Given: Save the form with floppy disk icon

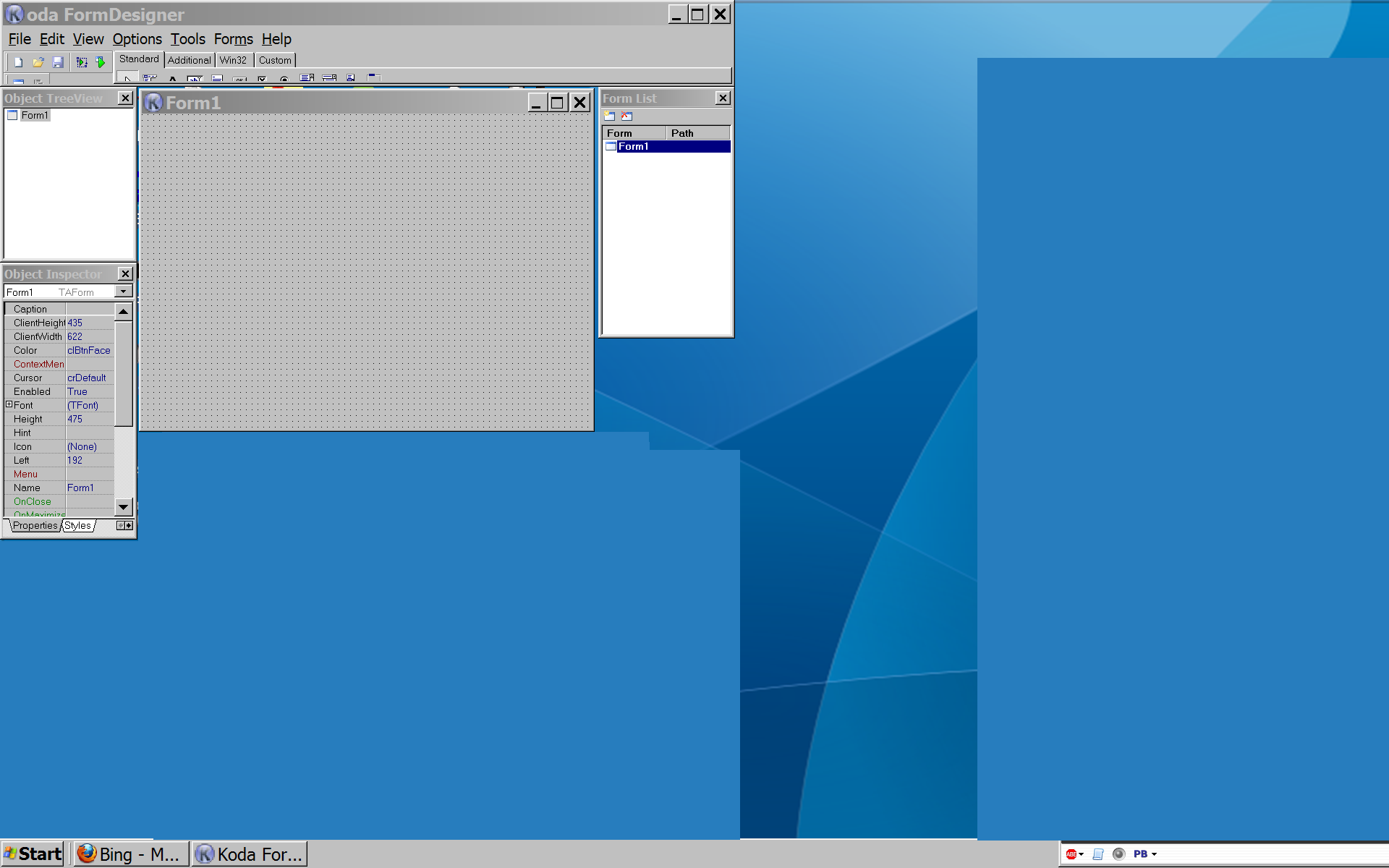Looking at the screenshot, I should point(58,62).
